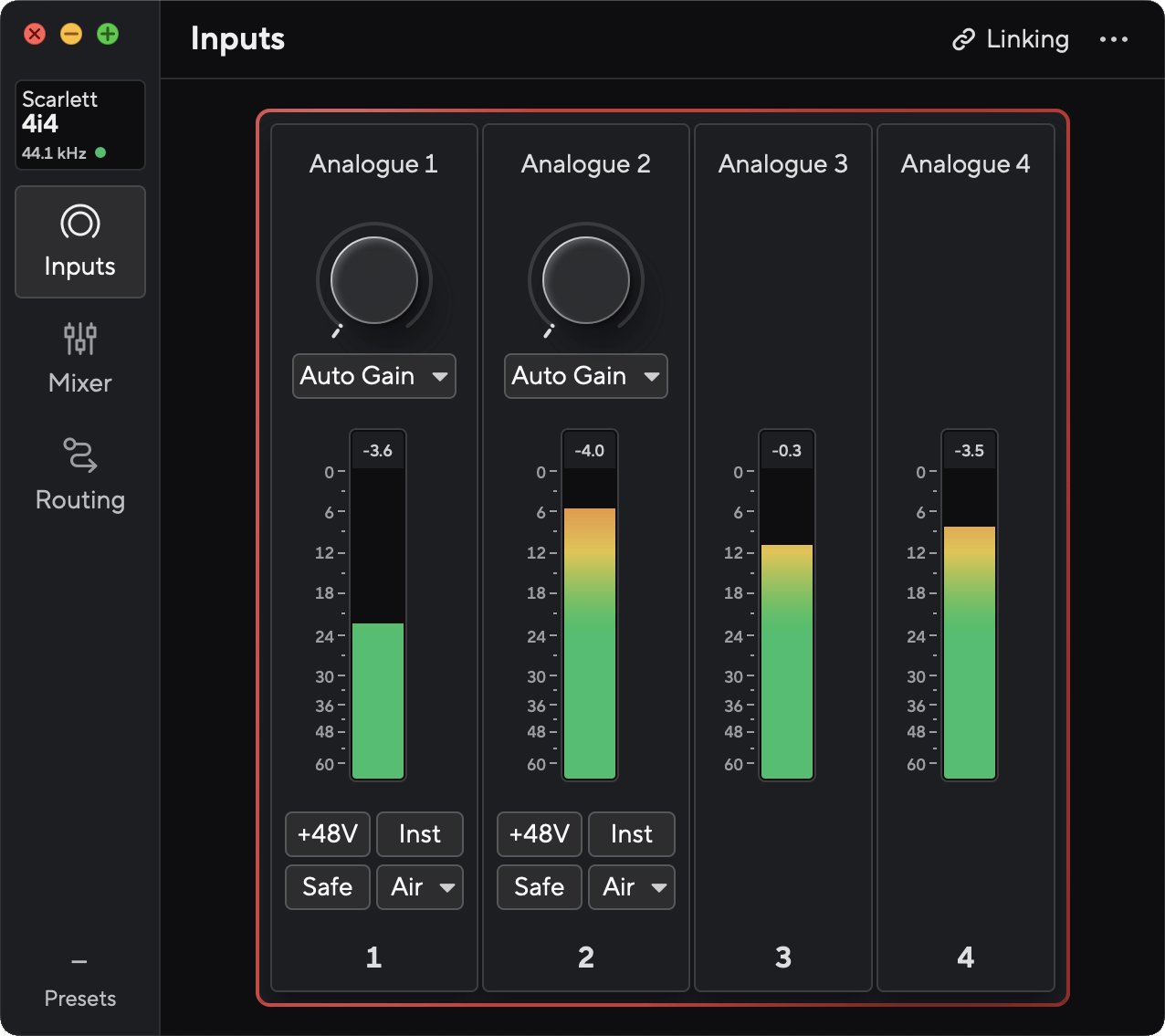The width and height of the screenshot is (1165, 1036).
Task: Click the Linking button
Action: coord(1011,39)
